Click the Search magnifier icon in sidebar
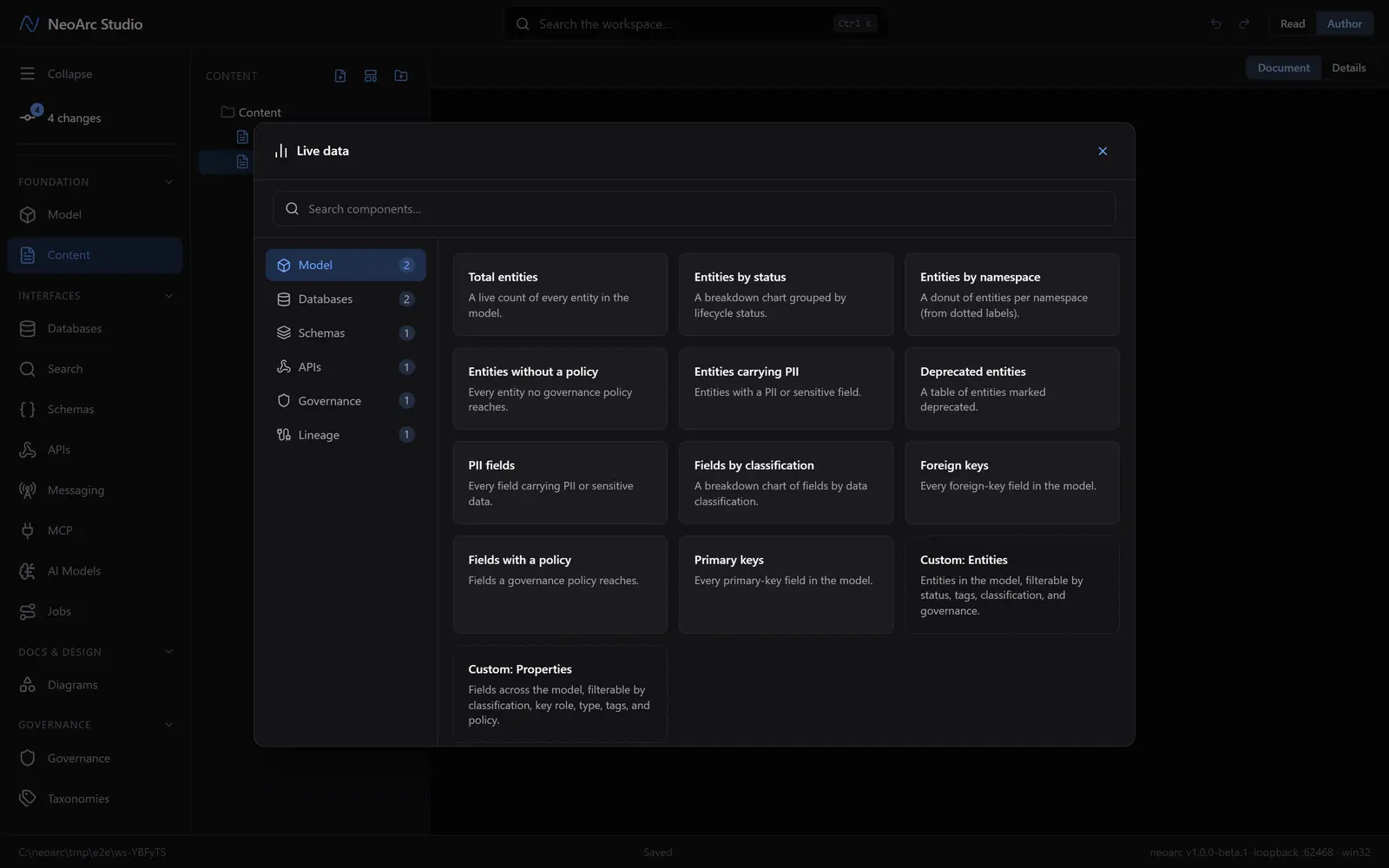The height and width of the screenshot is (868, 1389). pos(28,369)
